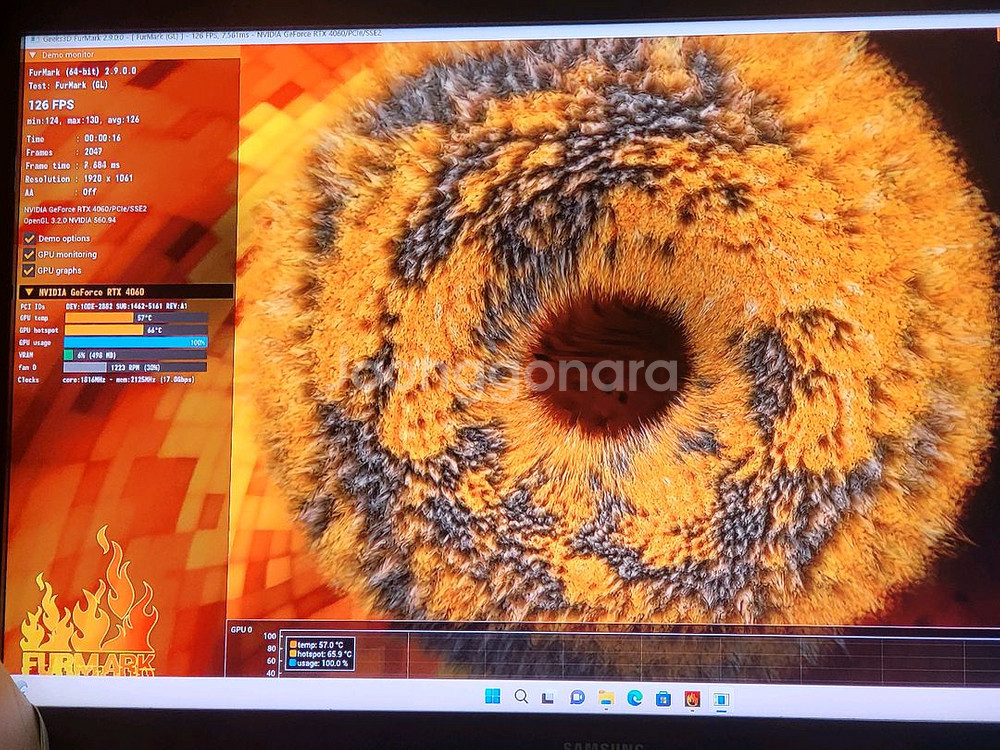The height and width of the screenshot is (750, 1000).
Task: Click the Frame time 7.684 ms value
Action: (102, 165)
